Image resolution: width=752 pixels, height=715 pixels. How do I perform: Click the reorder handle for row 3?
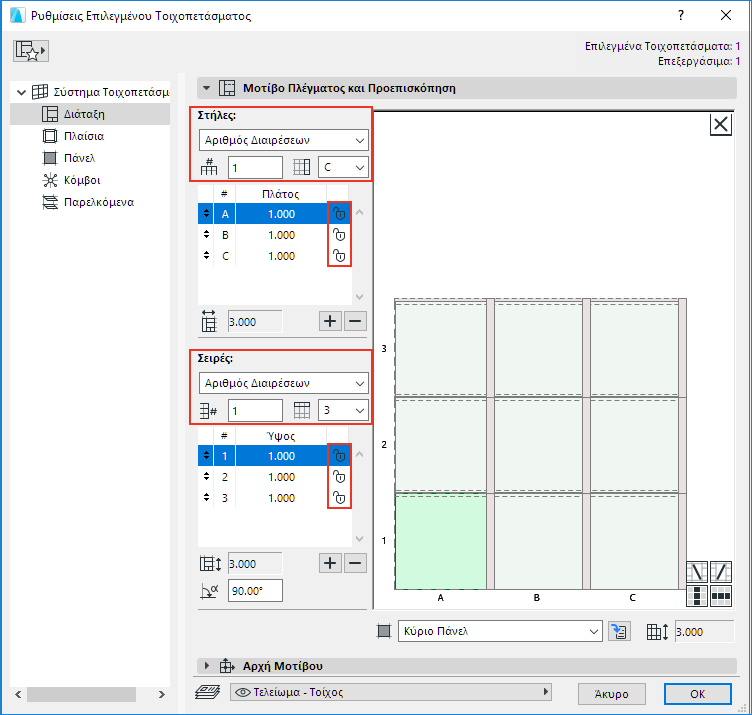206,498
